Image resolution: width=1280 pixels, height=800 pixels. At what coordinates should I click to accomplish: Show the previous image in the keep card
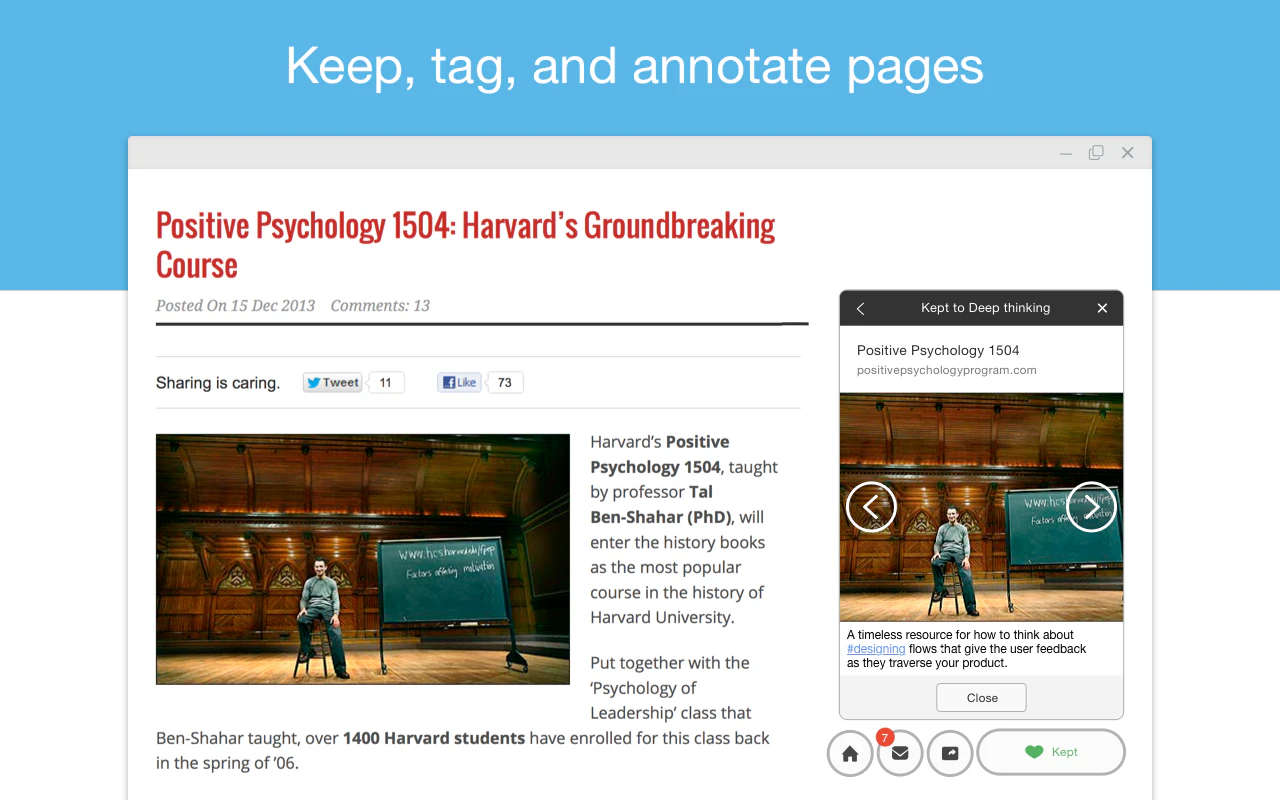coord(871,507)
